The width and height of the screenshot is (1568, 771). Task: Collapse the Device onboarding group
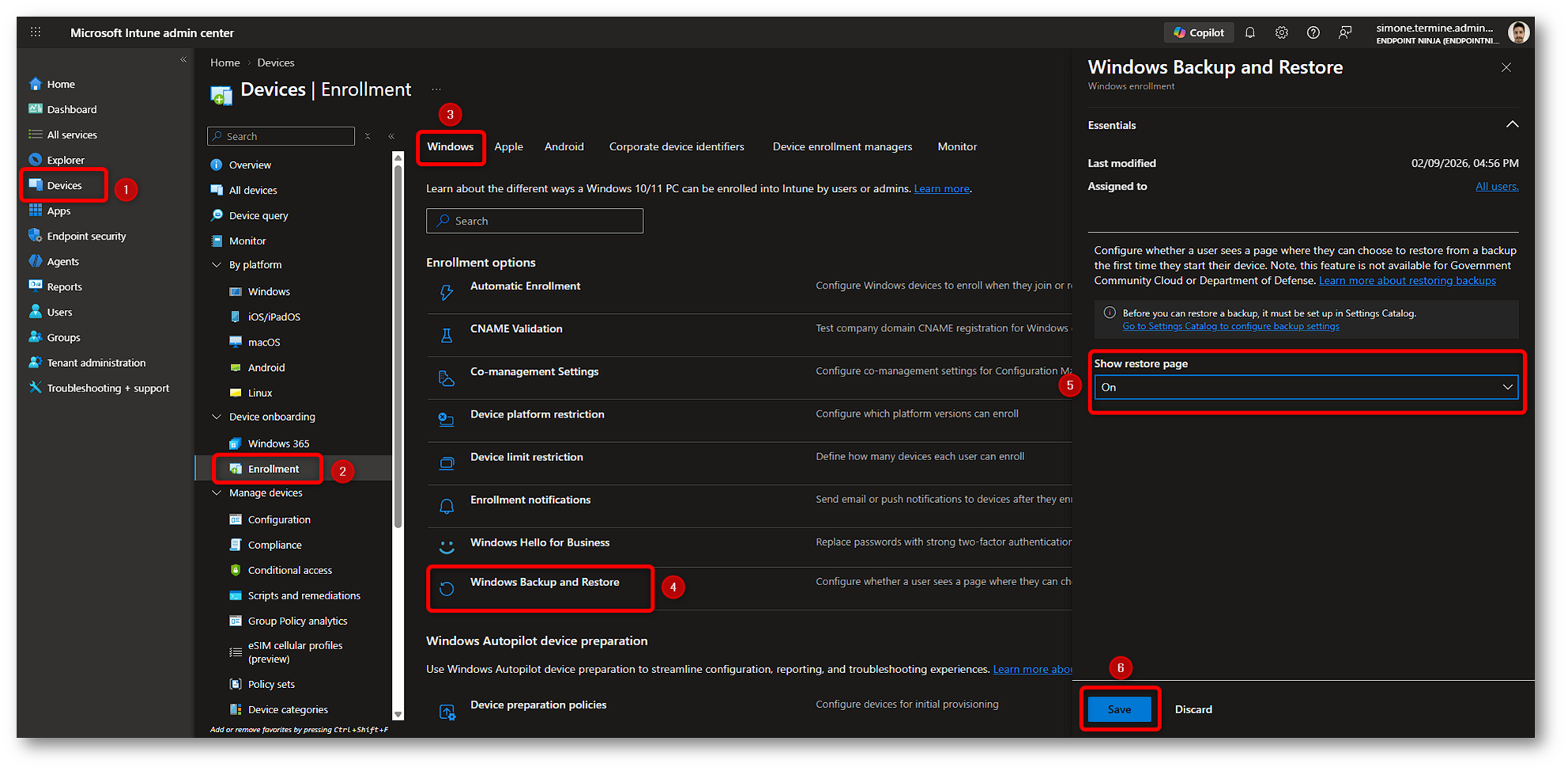pyautogui.click(x=217, y=416)
